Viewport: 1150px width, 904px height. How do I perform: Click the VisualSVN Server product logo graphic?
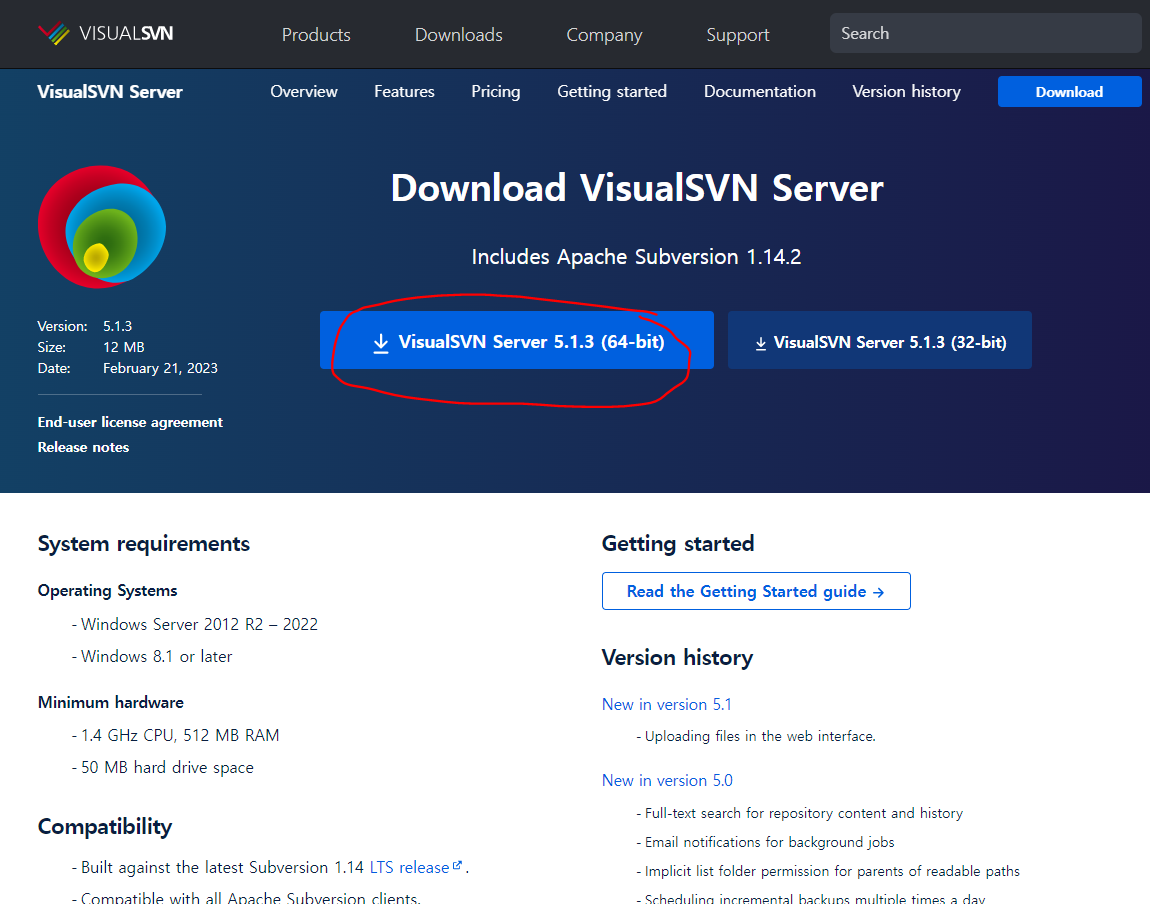[102, 227]
